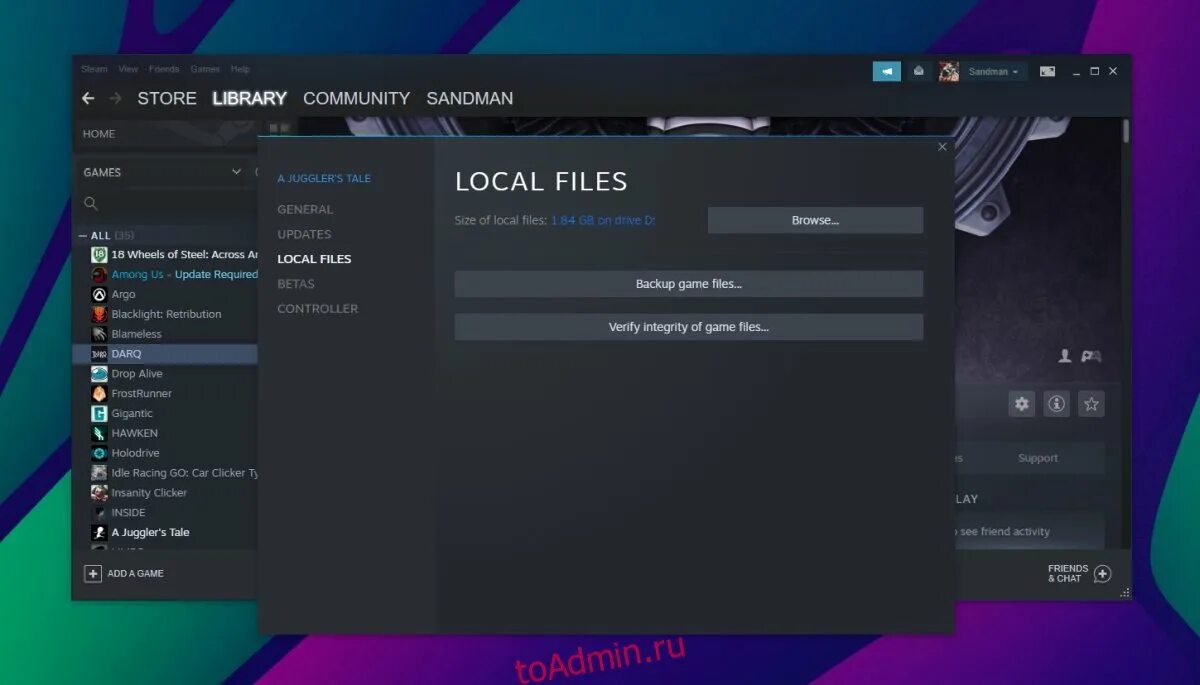Select BETAS in properties sidebar

[296, 284]
